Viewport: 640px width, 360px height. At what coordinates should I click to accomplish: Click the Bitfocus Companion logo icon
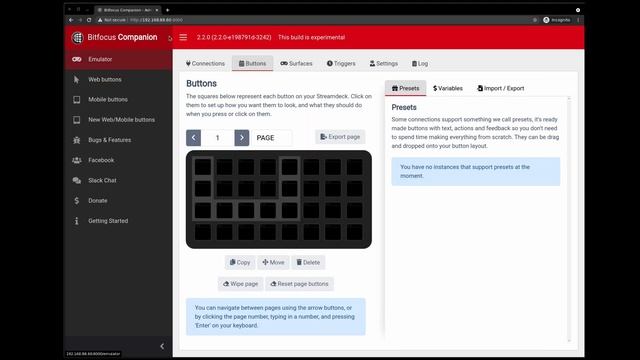click(x=77, y=38)
